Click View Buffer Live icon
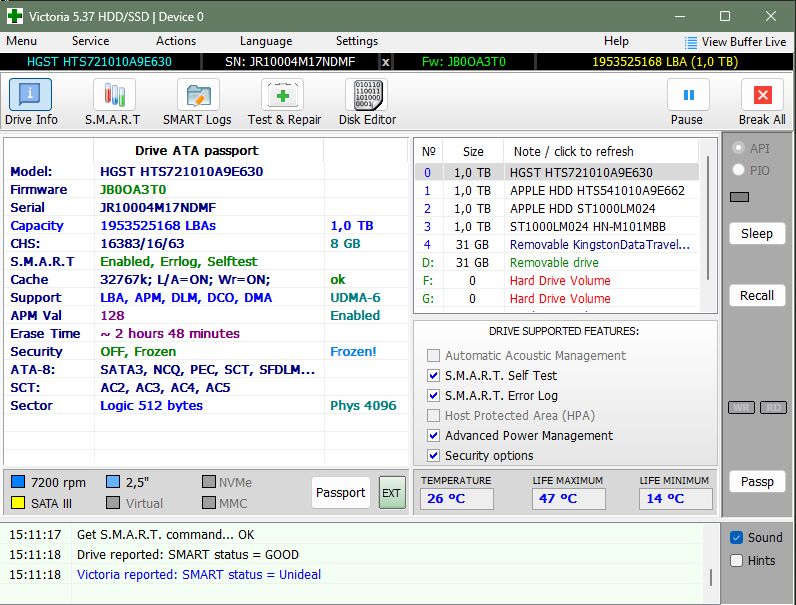This screenshot has height=605, width=796. pyautogui.click(x=690, y=42)
